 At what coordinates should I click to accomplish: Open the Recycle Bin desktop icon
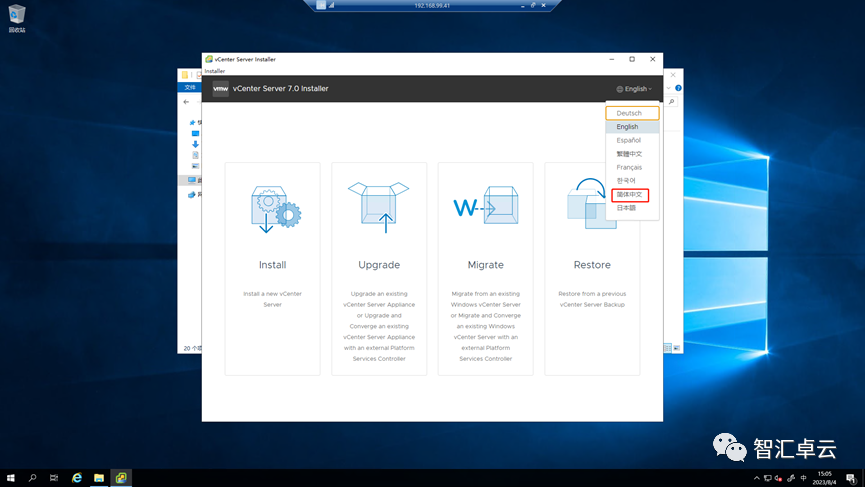point(17,18)
